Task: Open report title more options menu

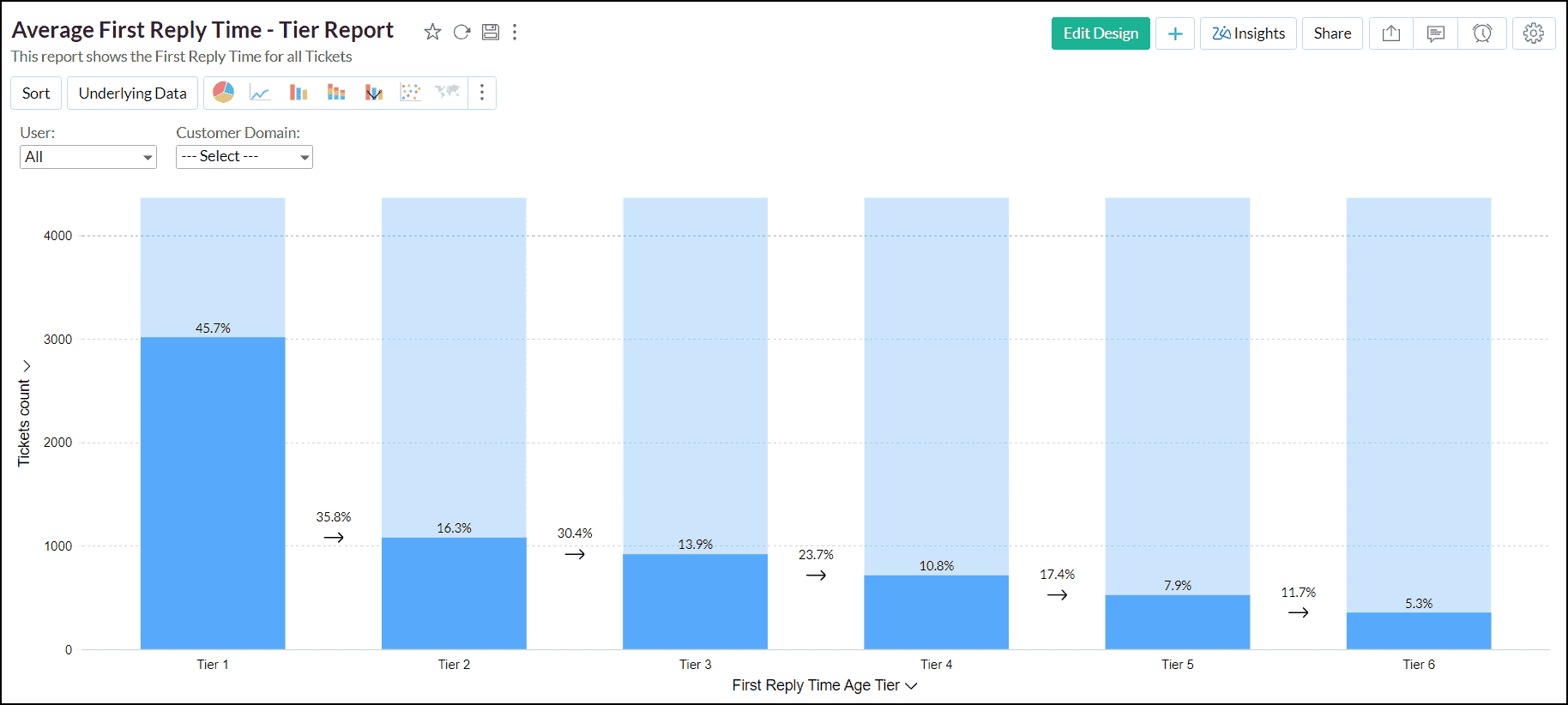Action: pyautogui.click(x=515, y=32)
